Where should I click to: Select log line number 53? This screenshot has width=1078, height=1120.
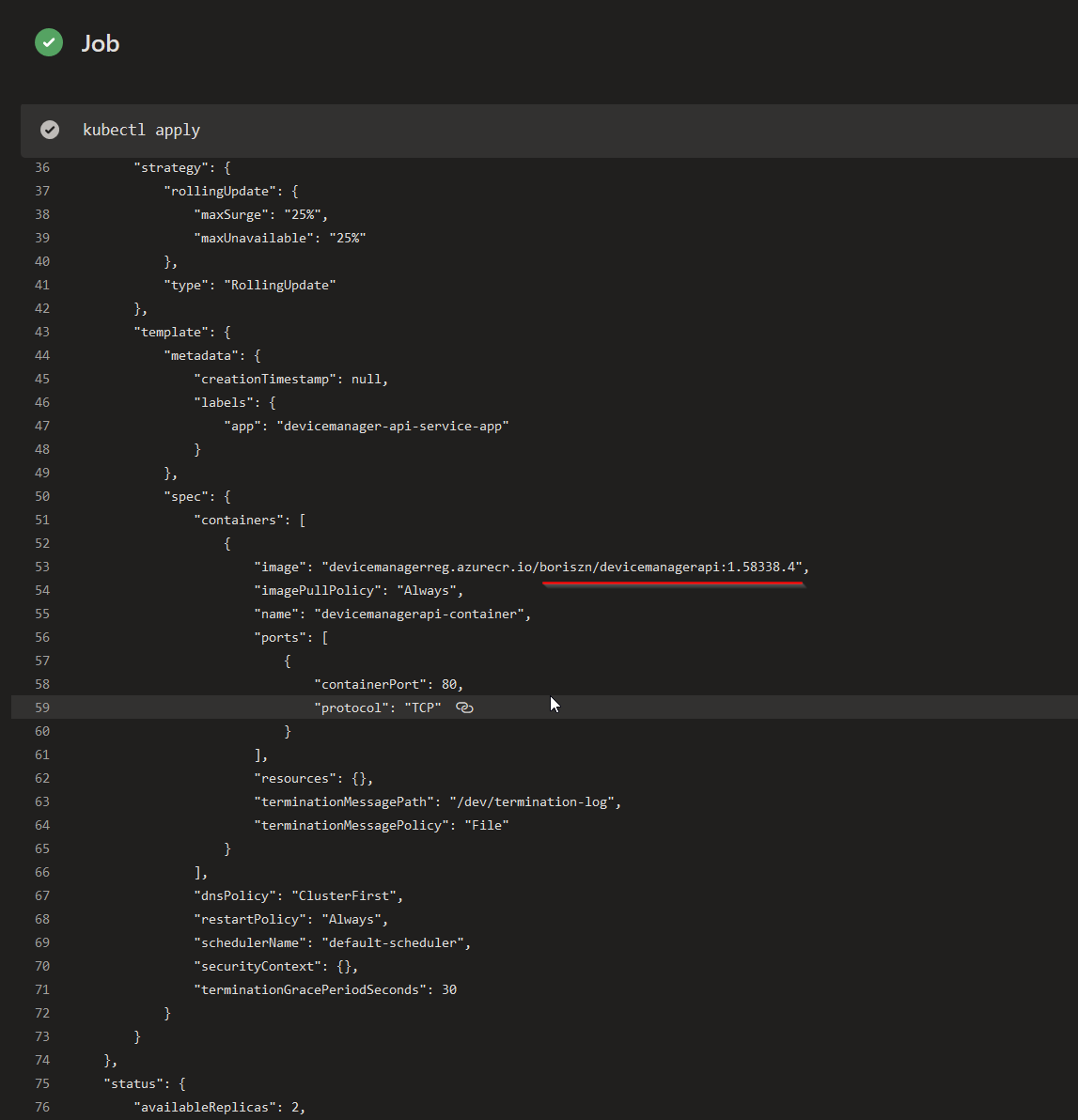coord(41,567)
